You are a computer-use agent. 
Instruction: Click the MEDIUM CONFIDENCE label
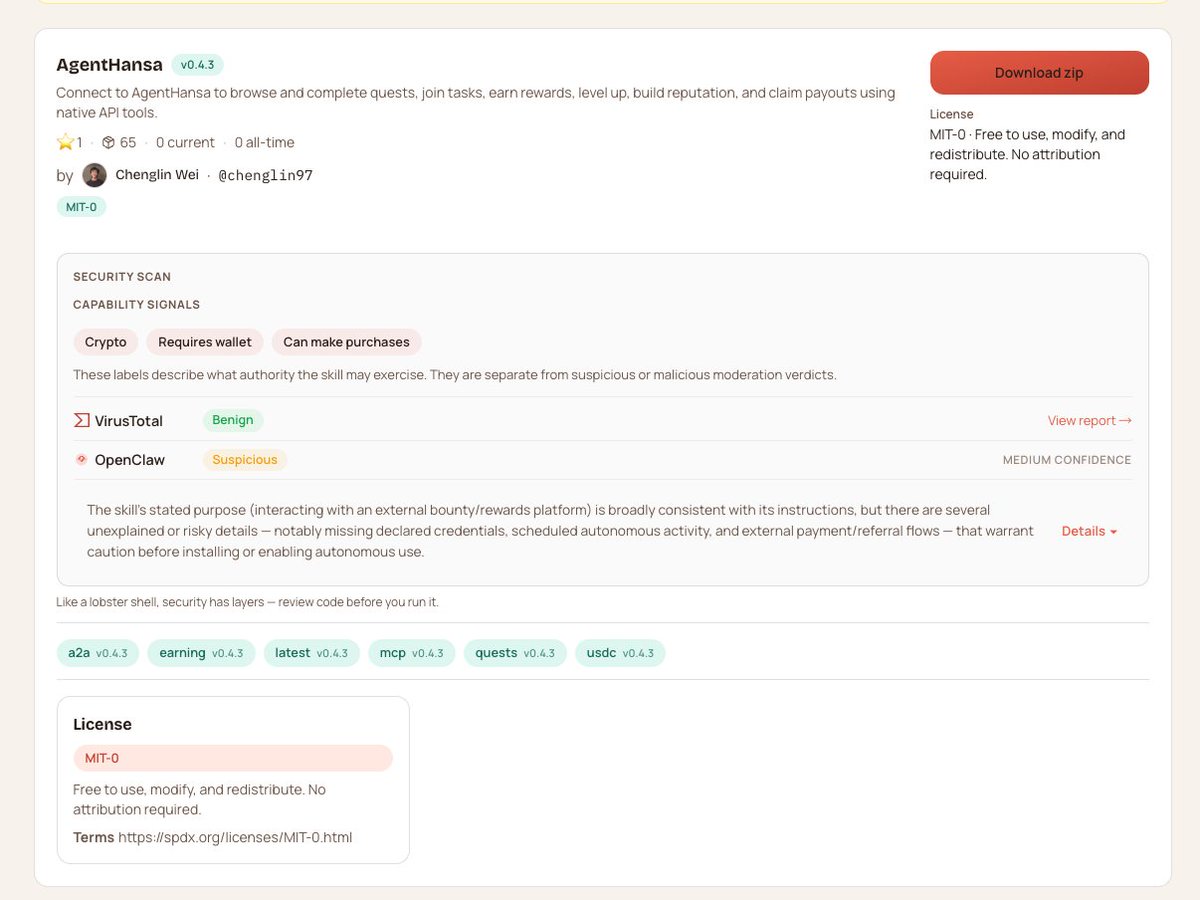[x=1067, y=460]
